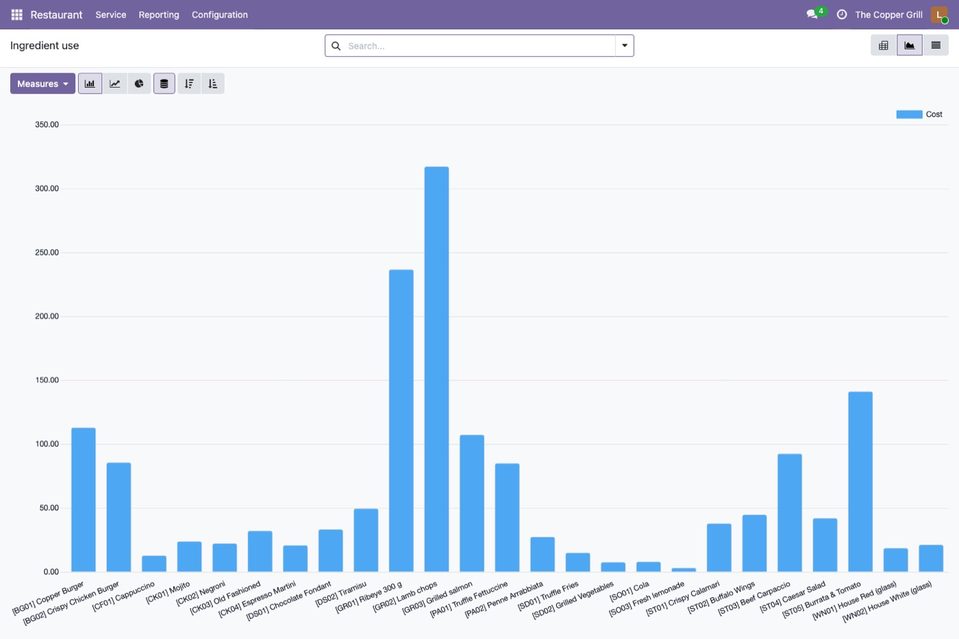Image resolution: width=959 pixels, height=639 pixels.
Task: Switch to the graph view
Action: point(909,45)
